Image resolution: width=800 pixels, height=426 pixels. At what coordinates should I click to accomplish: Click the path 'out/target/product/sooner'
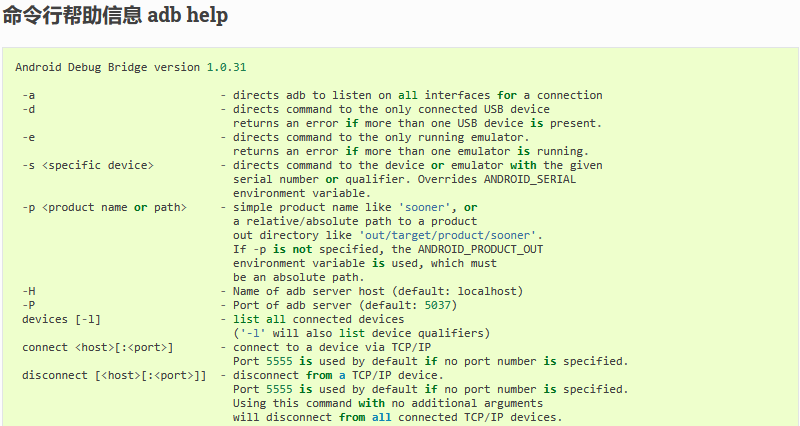pos(447,235)
